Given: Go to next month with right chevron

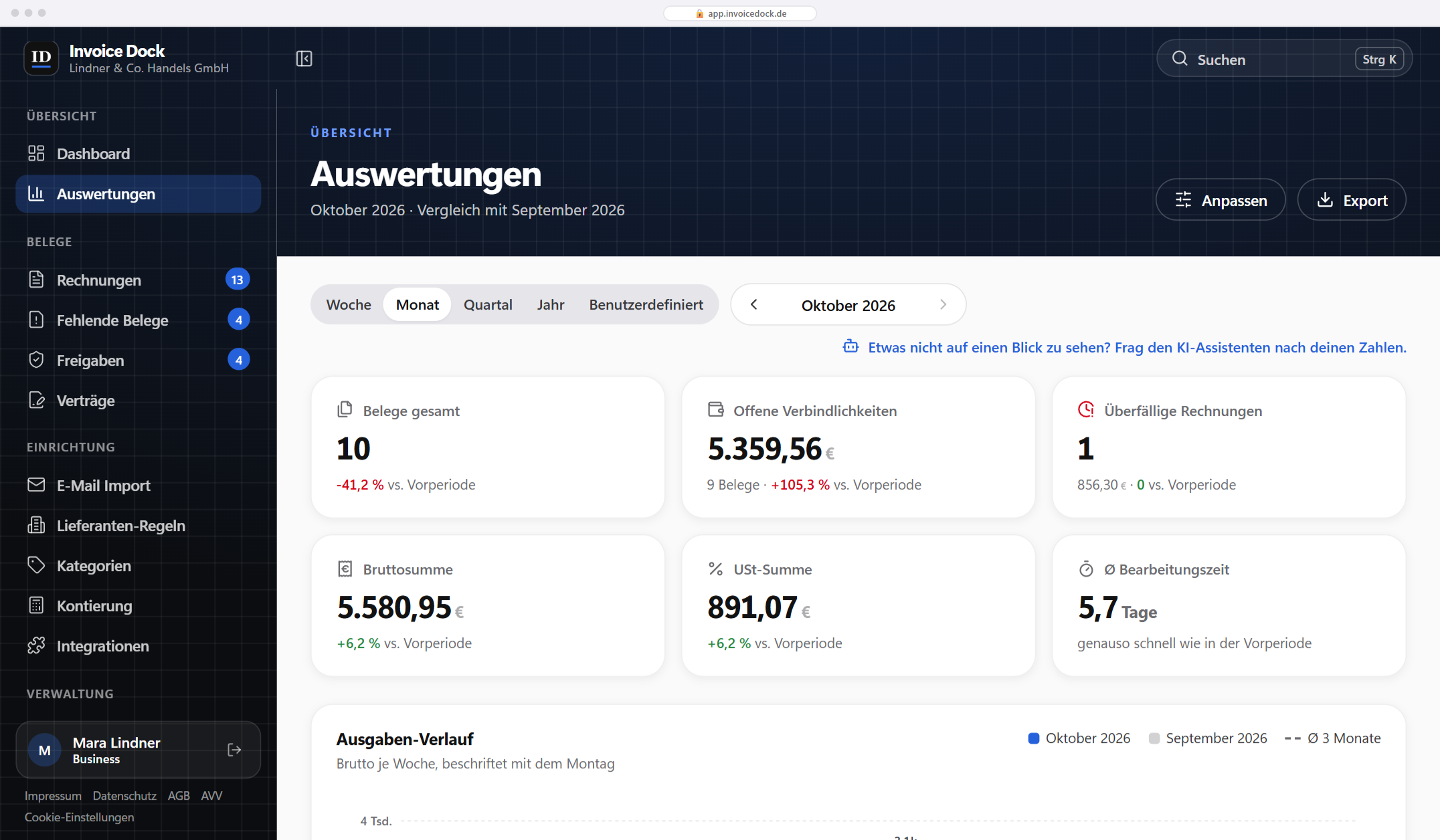Looking at the screenshot, I should [x=943, y=305].
